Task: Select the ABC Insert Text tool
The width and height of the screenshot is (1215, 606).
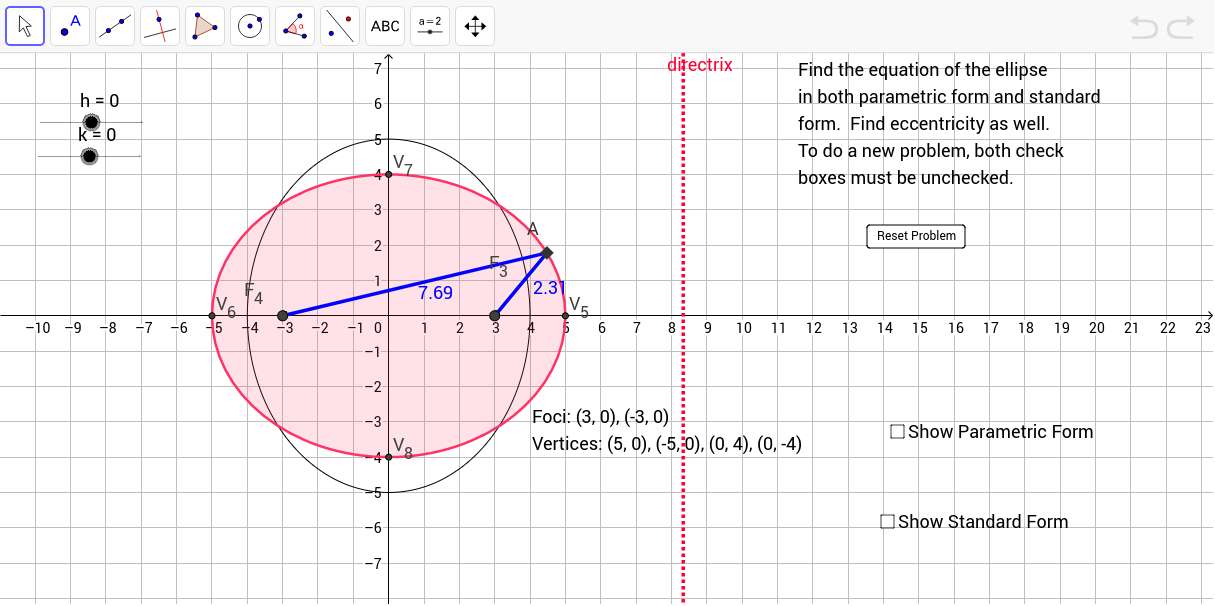Action: pos(386,26)
